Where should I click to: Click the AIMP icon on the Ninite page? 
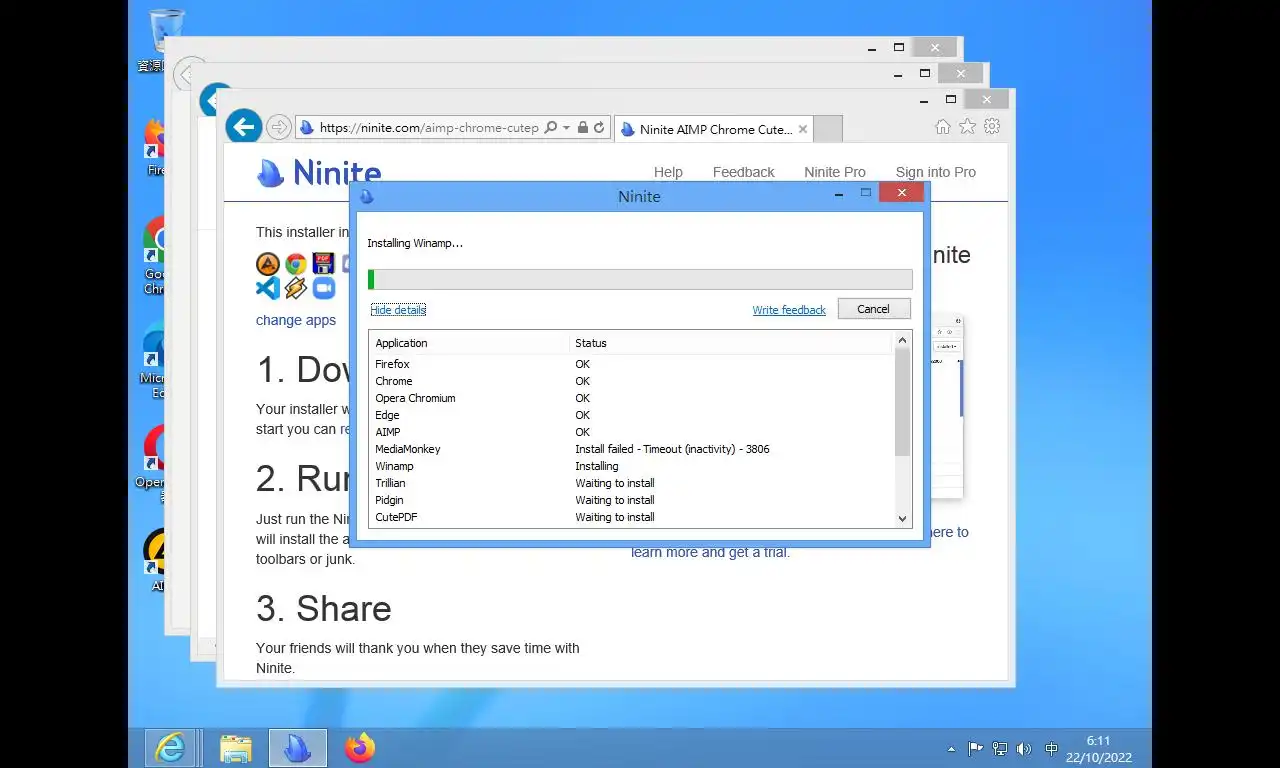268,264
